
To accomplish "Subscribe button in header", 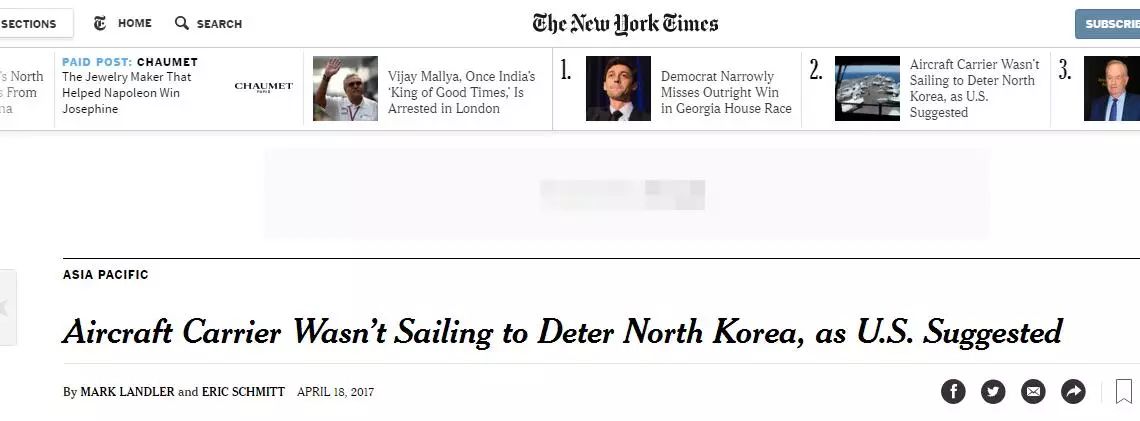I will [x=1108, y=24].
